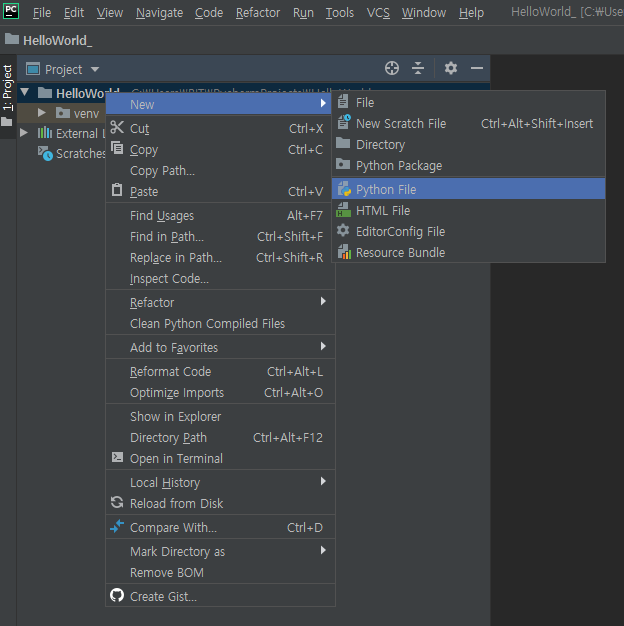
Task: Click the HTML File icon
Action: 344,210
